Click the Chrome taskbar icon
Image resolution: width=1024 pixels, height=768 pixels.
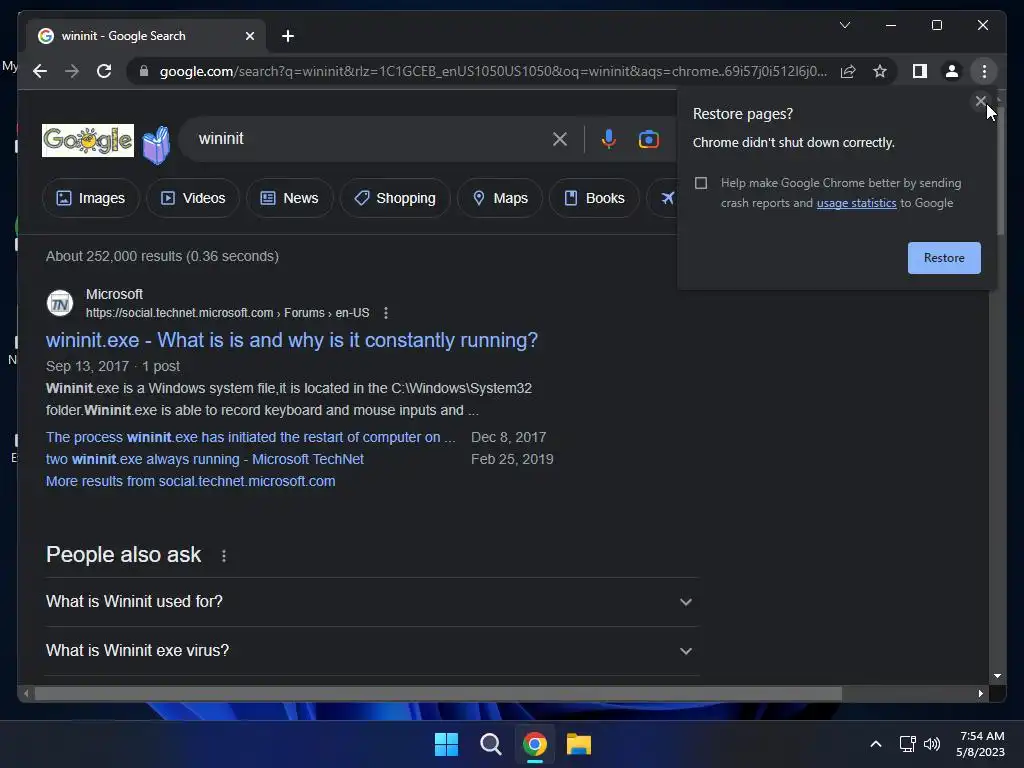[x=535, y=744]
